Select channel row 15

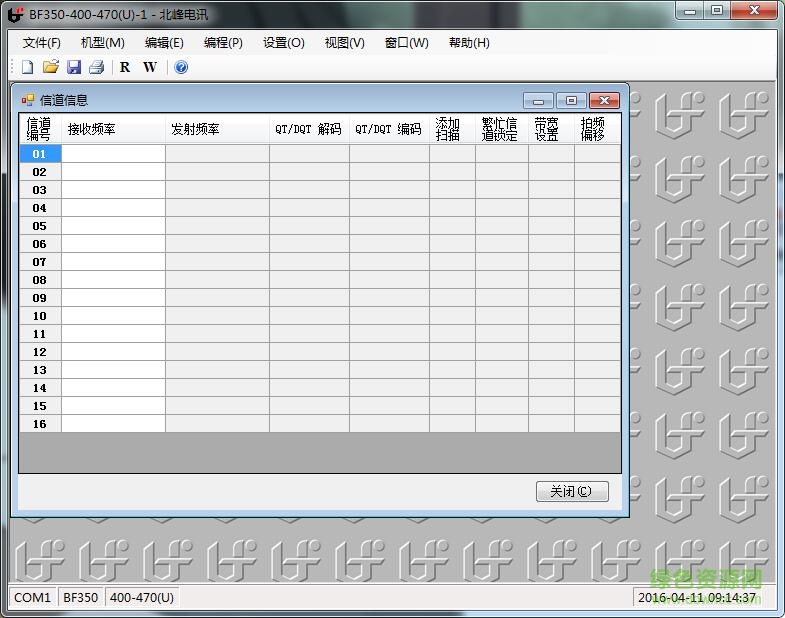[x=40, y=406]
